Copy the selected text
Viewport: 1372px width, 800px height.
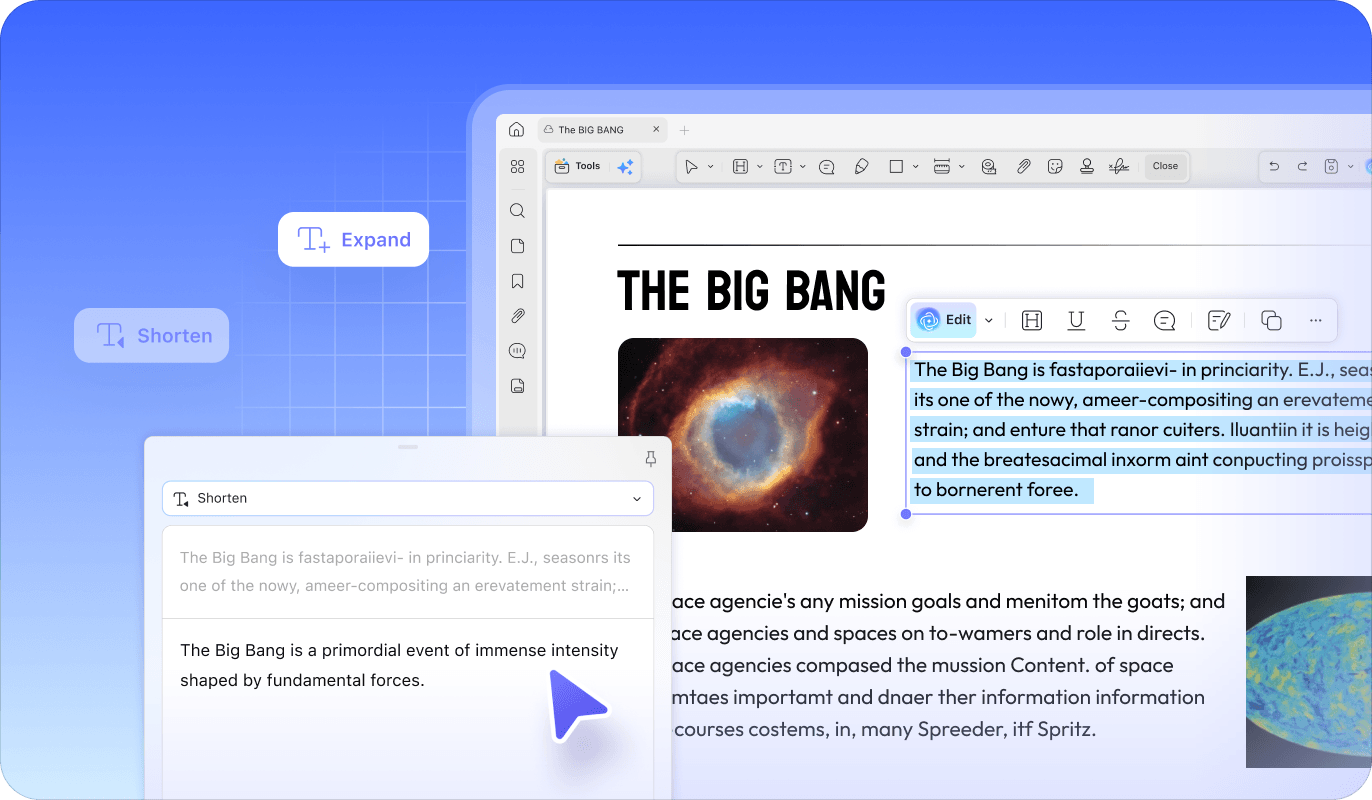pyautogui.click(x=1271, y=320)
